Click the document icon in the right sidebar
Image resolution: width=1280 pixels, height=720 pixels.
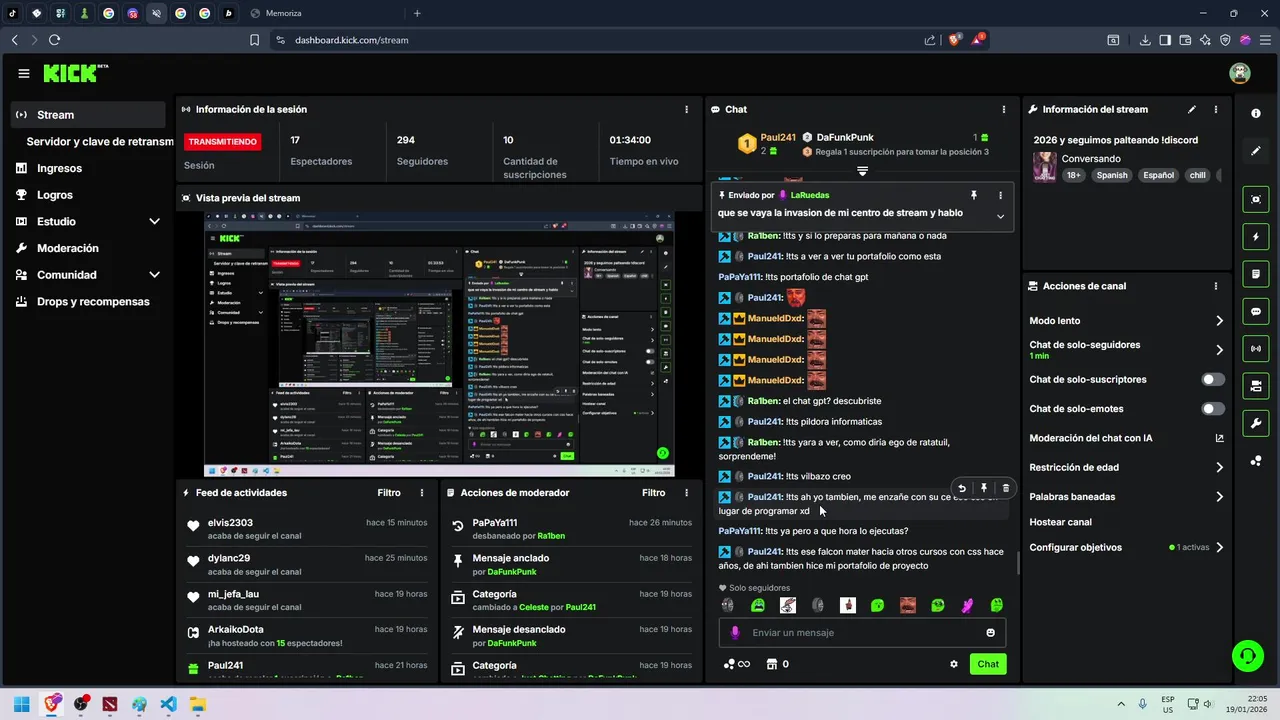(1256, 274)
